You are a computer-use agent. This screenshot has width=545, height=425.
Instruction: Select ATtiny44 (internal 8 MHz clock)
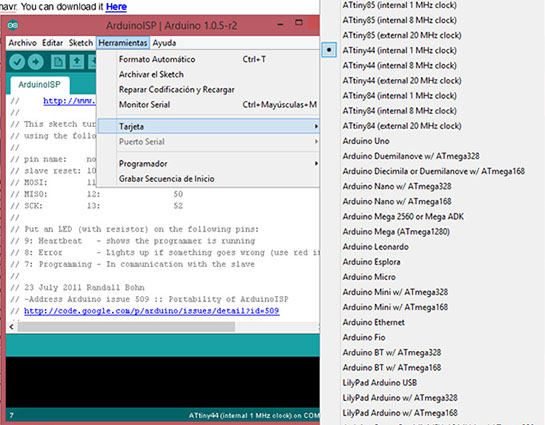coord(399,65)
